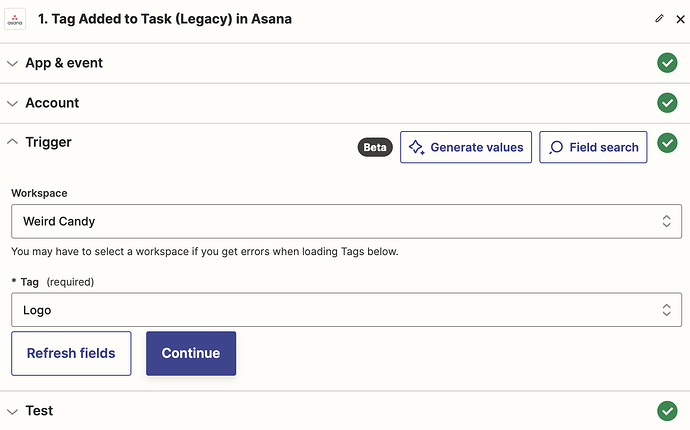Screen dimensions: 690x430
Task: Click the Beta badge
Action: pos(375,147)
